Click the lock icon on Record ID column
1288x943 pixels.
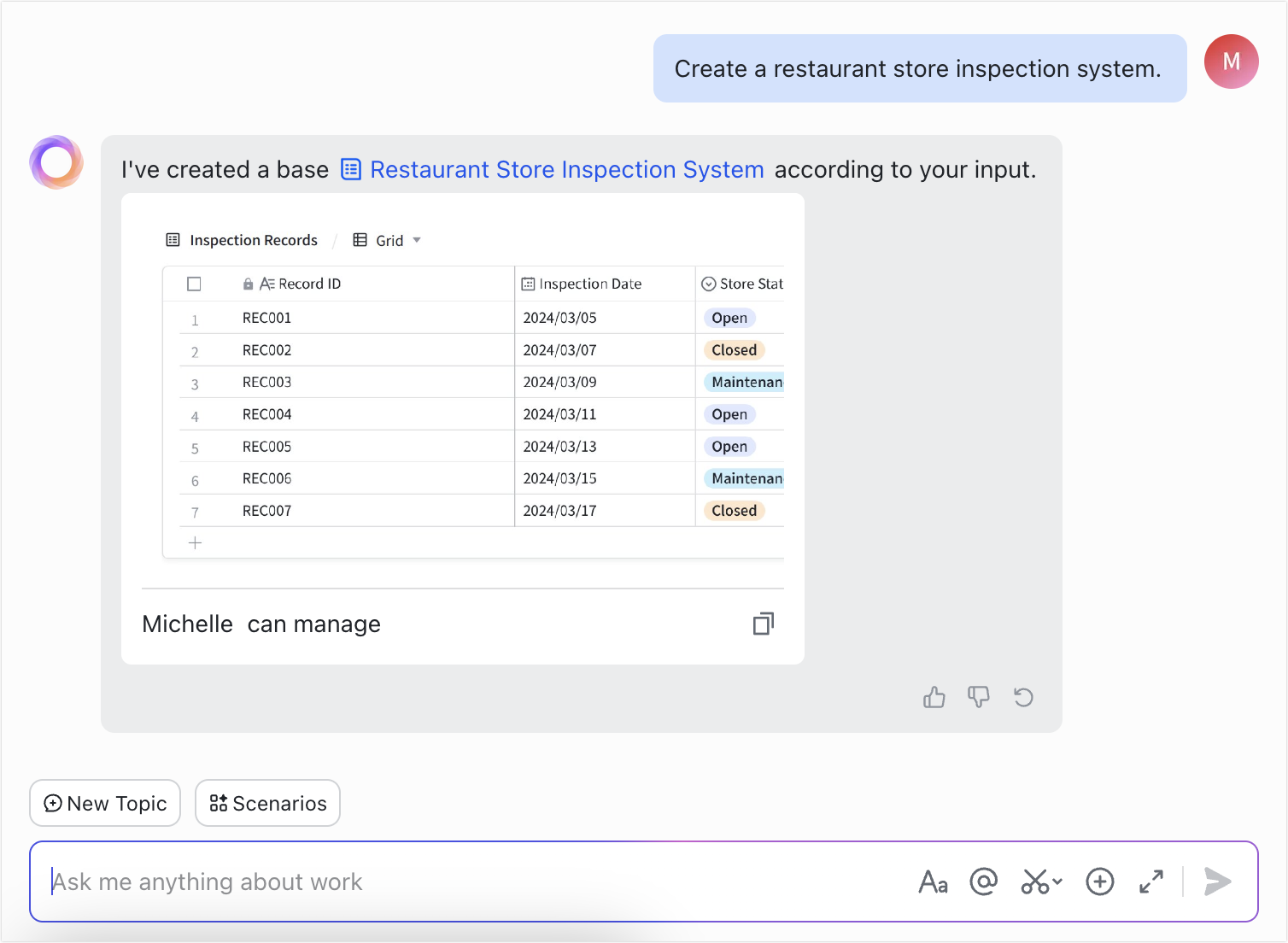point(249,283)
